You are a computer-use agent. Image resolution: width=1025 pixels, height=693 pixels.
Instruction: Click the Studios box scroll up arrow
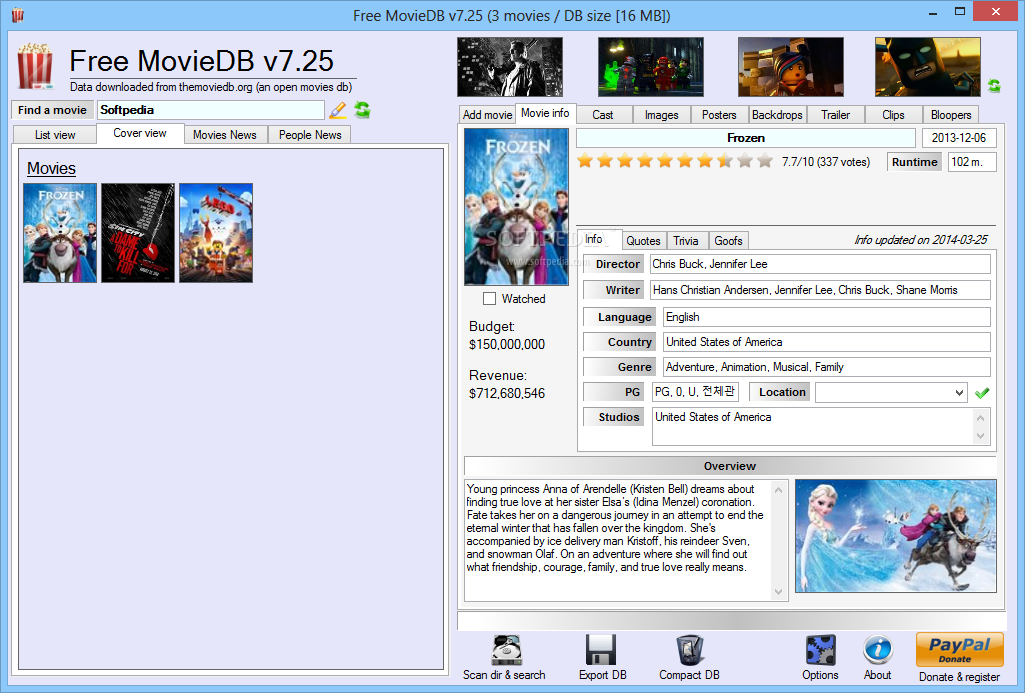(x=980, y=418)
